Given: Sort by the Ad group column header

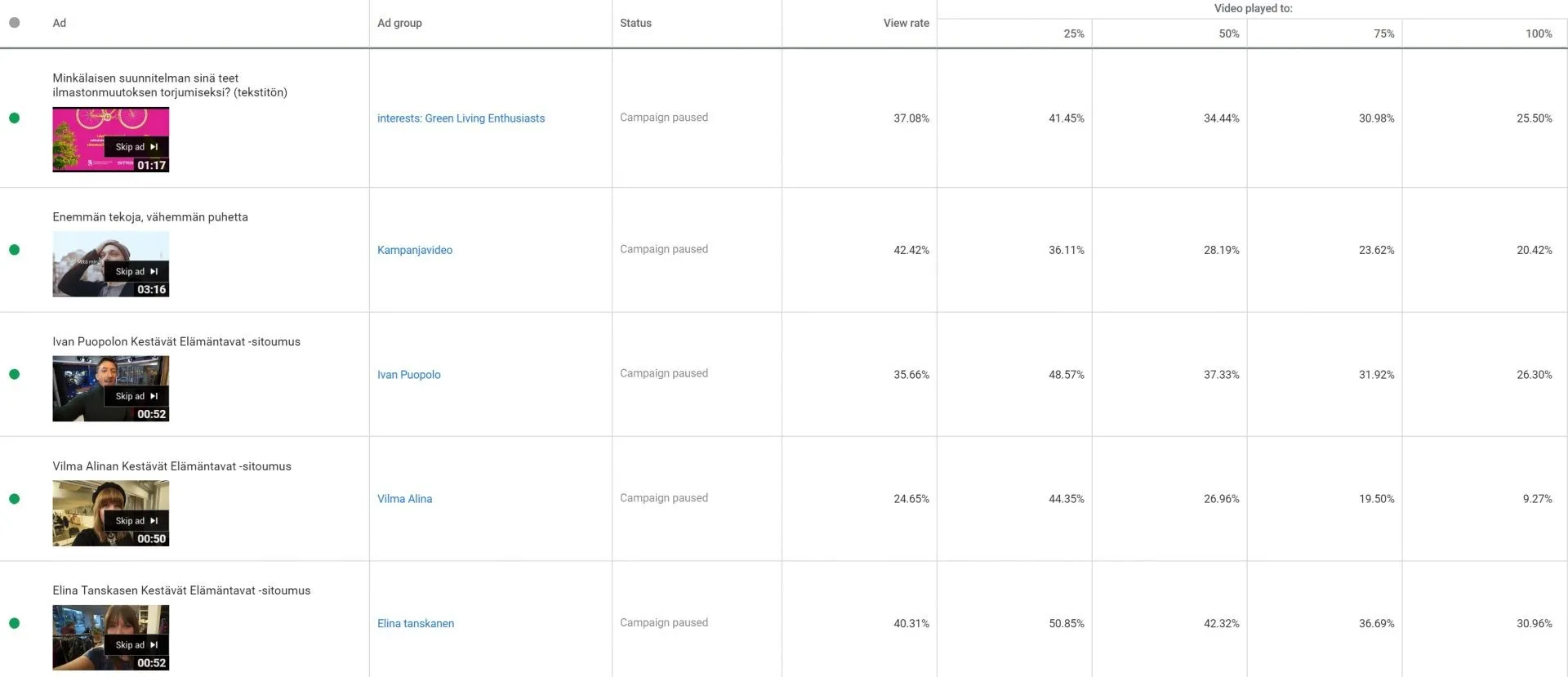Looking at the screenshot, I should (x=399, y=23).
